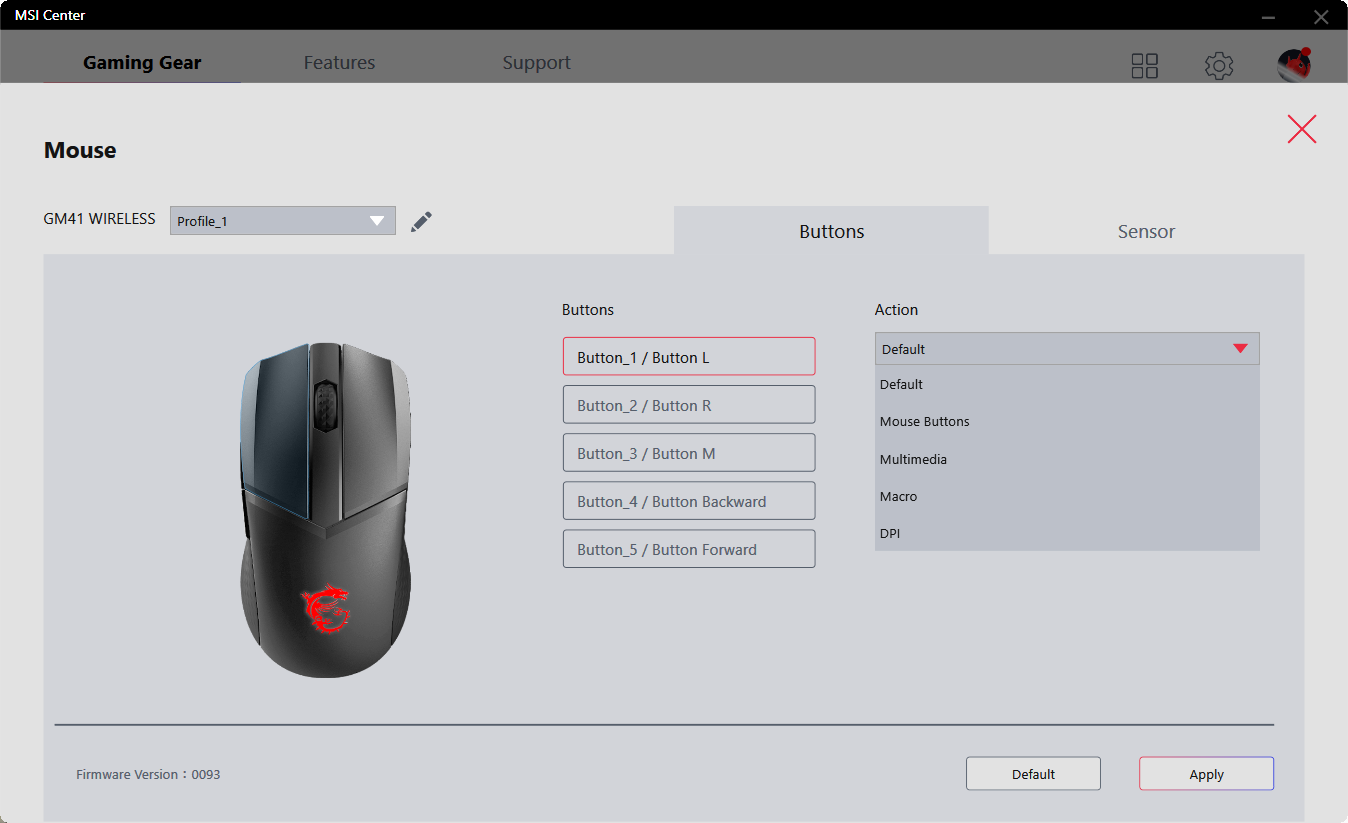The image size is (1348, 823).
Task: Choose Multimedia in the Action list
Action: coord(1067,459)
